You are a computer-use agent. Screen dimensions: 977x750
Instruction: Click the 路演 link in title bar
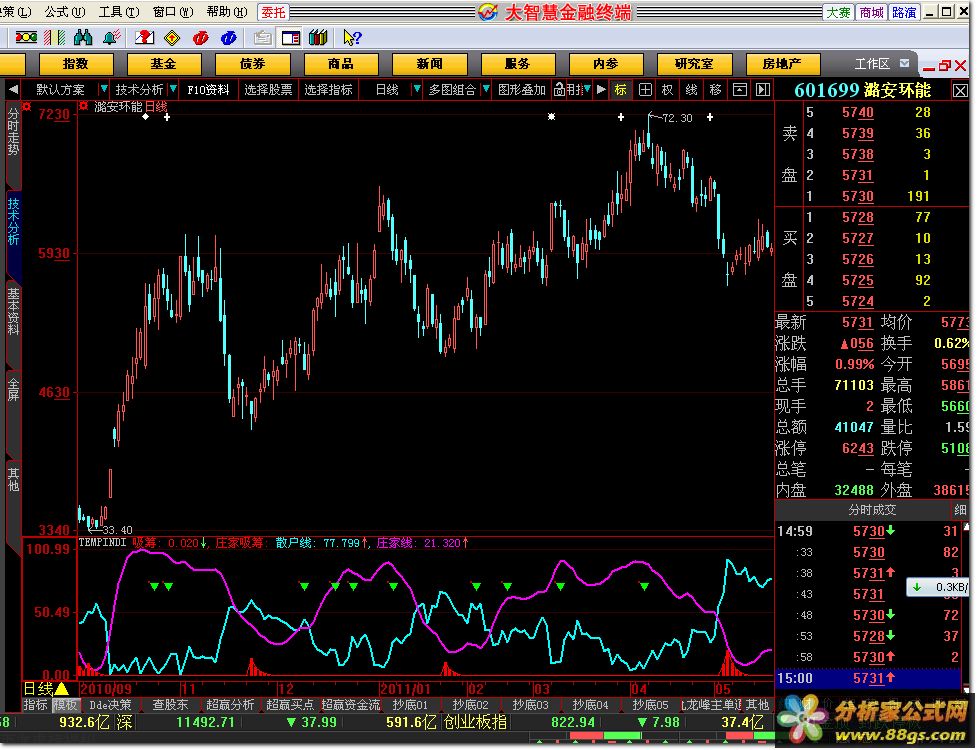pyautogui.click(x=903, y=12)
